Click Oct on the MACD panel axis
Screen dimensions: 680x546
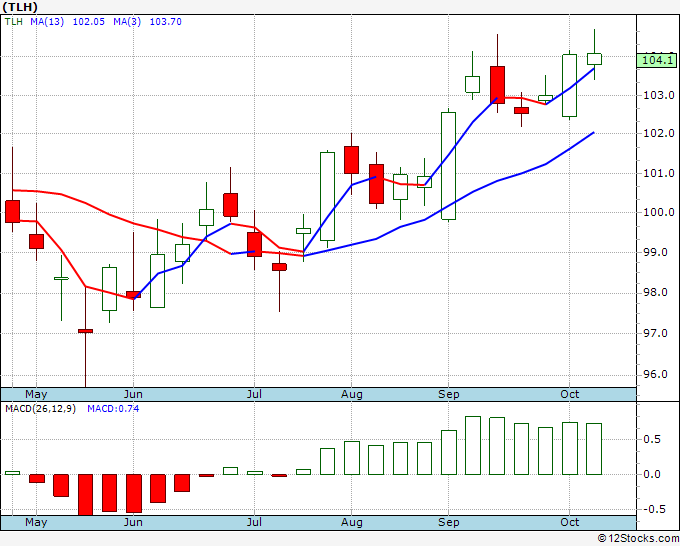click(x=569, y=522)
